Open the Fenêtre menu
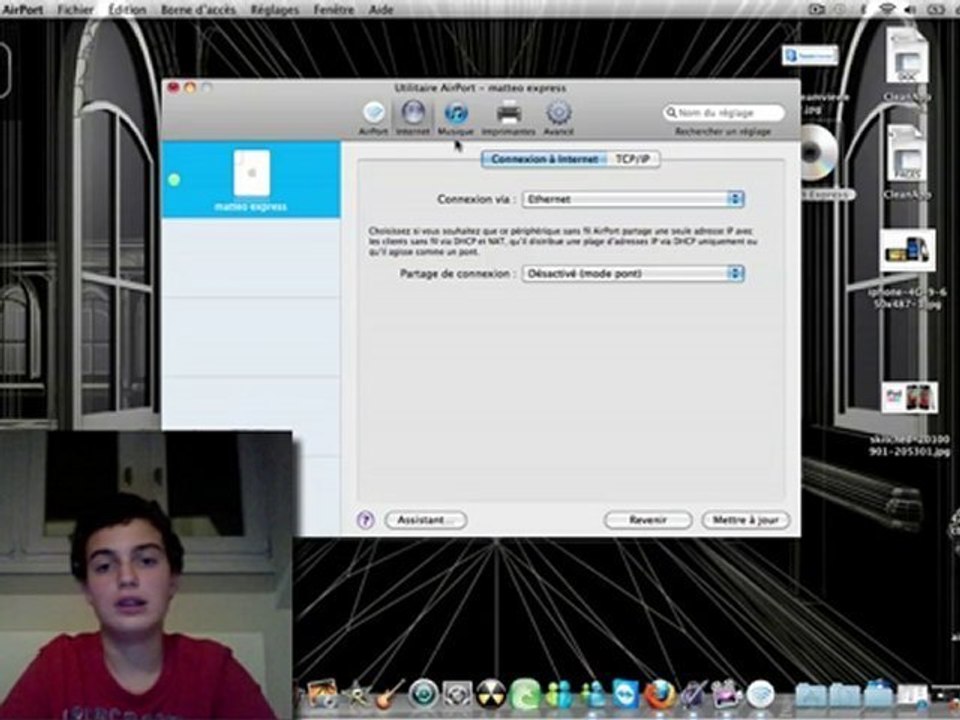960x720 pixels. click(334, 9)
